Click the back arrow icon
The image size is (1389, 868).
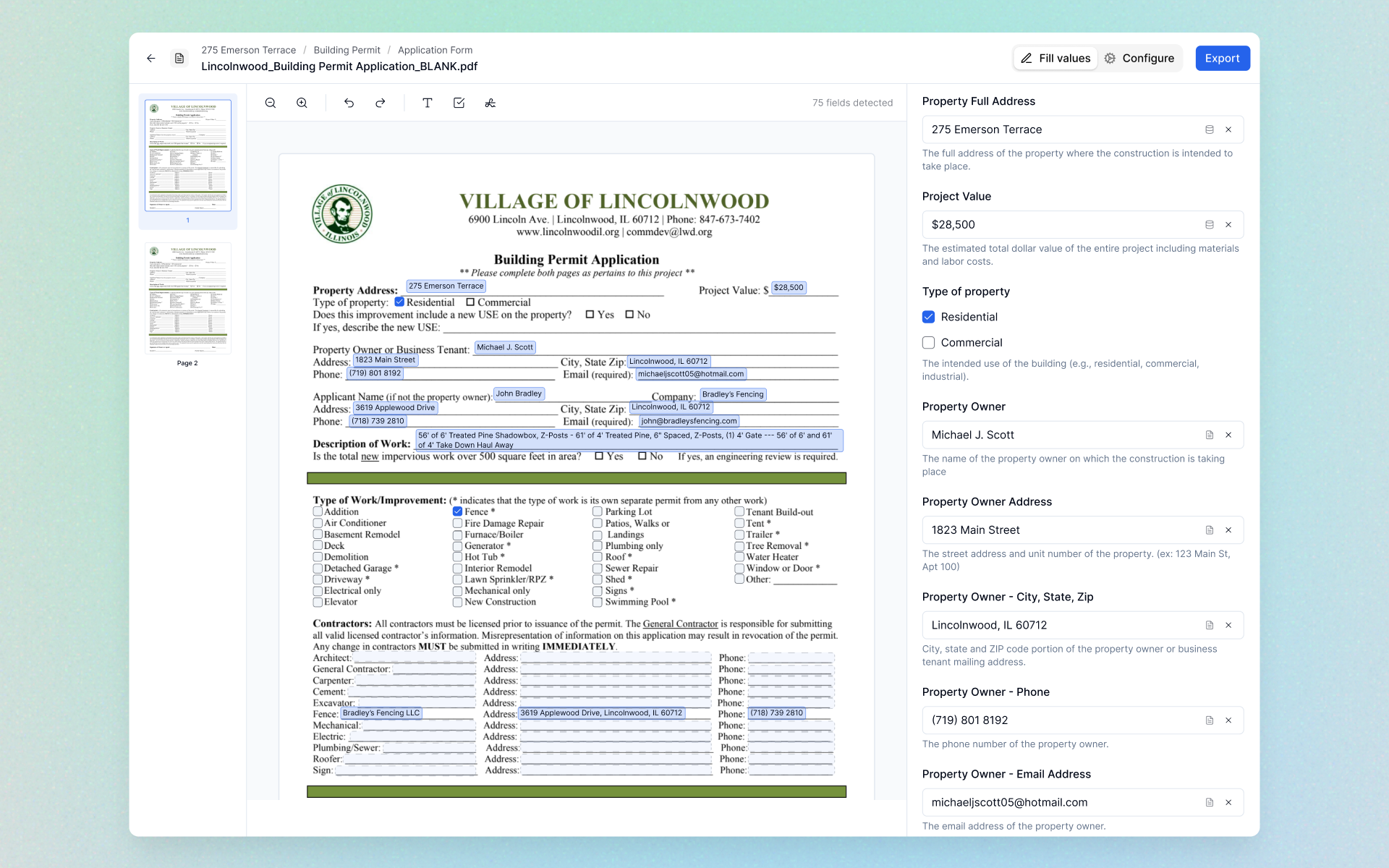coord(151,59)
